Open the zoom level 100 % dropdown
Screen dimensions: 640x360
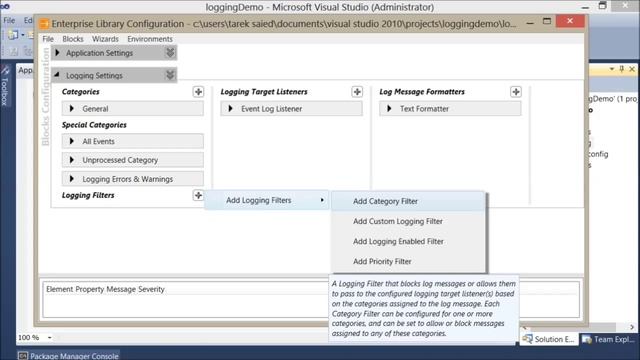49,338
